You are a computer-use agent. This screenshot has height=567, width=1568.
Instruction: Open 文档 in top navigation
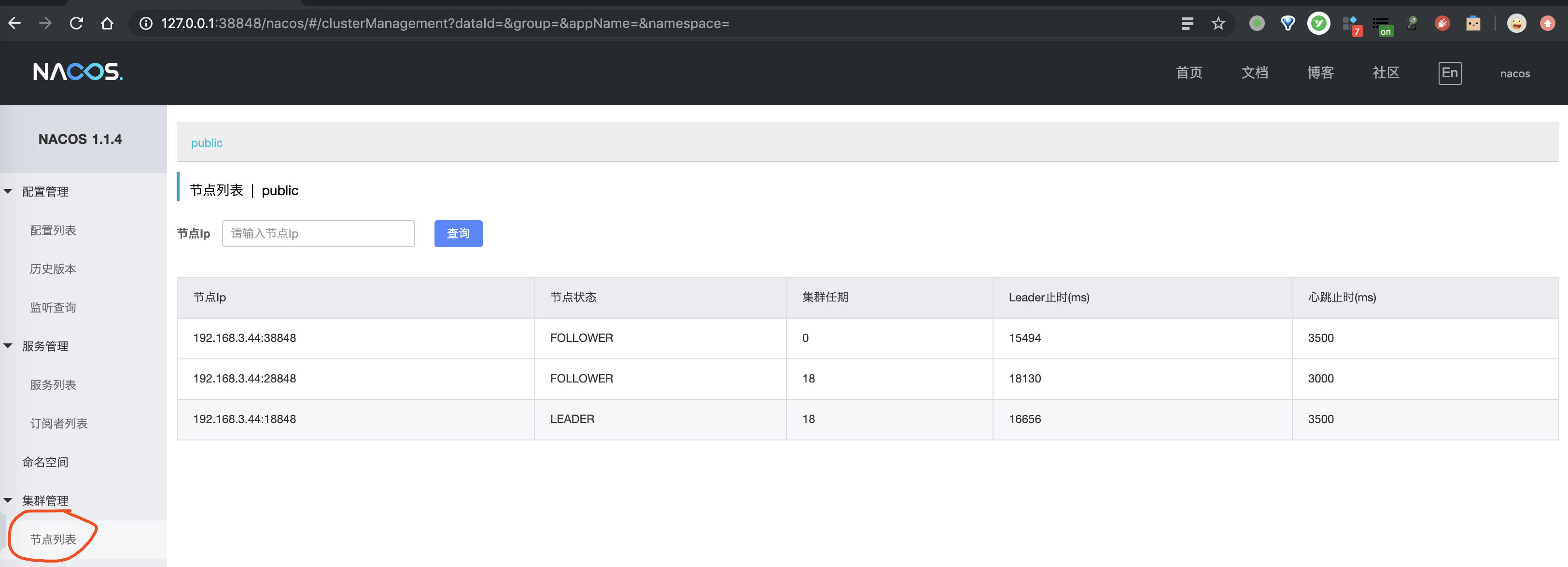click(1255, 73)
